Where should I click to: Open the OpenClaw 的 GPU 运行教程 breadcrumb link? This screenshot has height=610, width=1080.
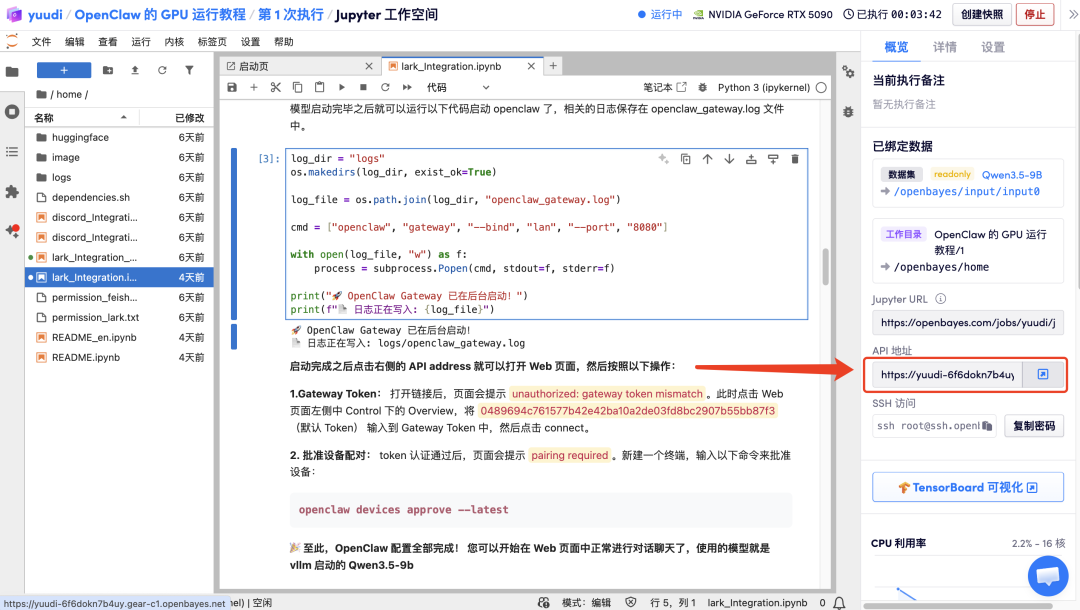pos(160,14)
